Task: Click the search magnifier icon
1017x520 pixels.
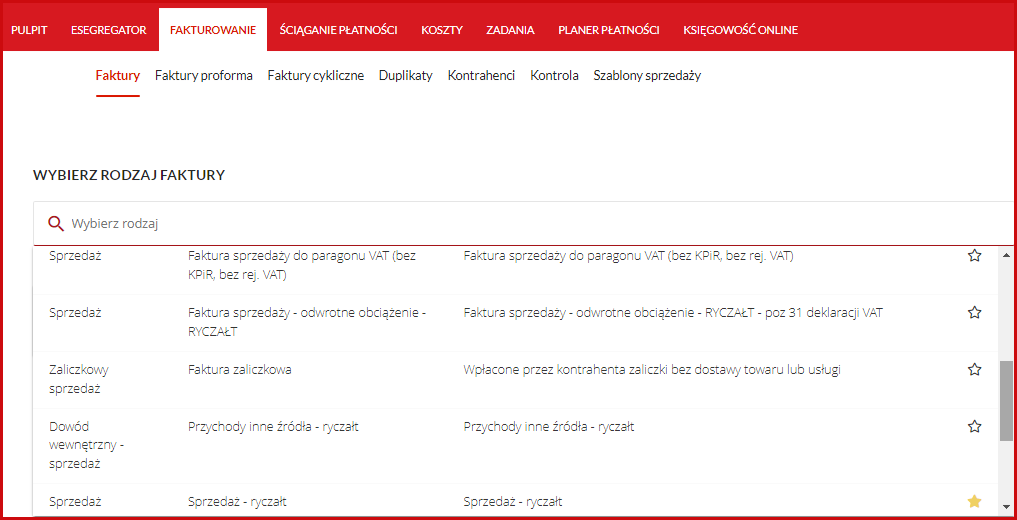Action: point(56,224)
